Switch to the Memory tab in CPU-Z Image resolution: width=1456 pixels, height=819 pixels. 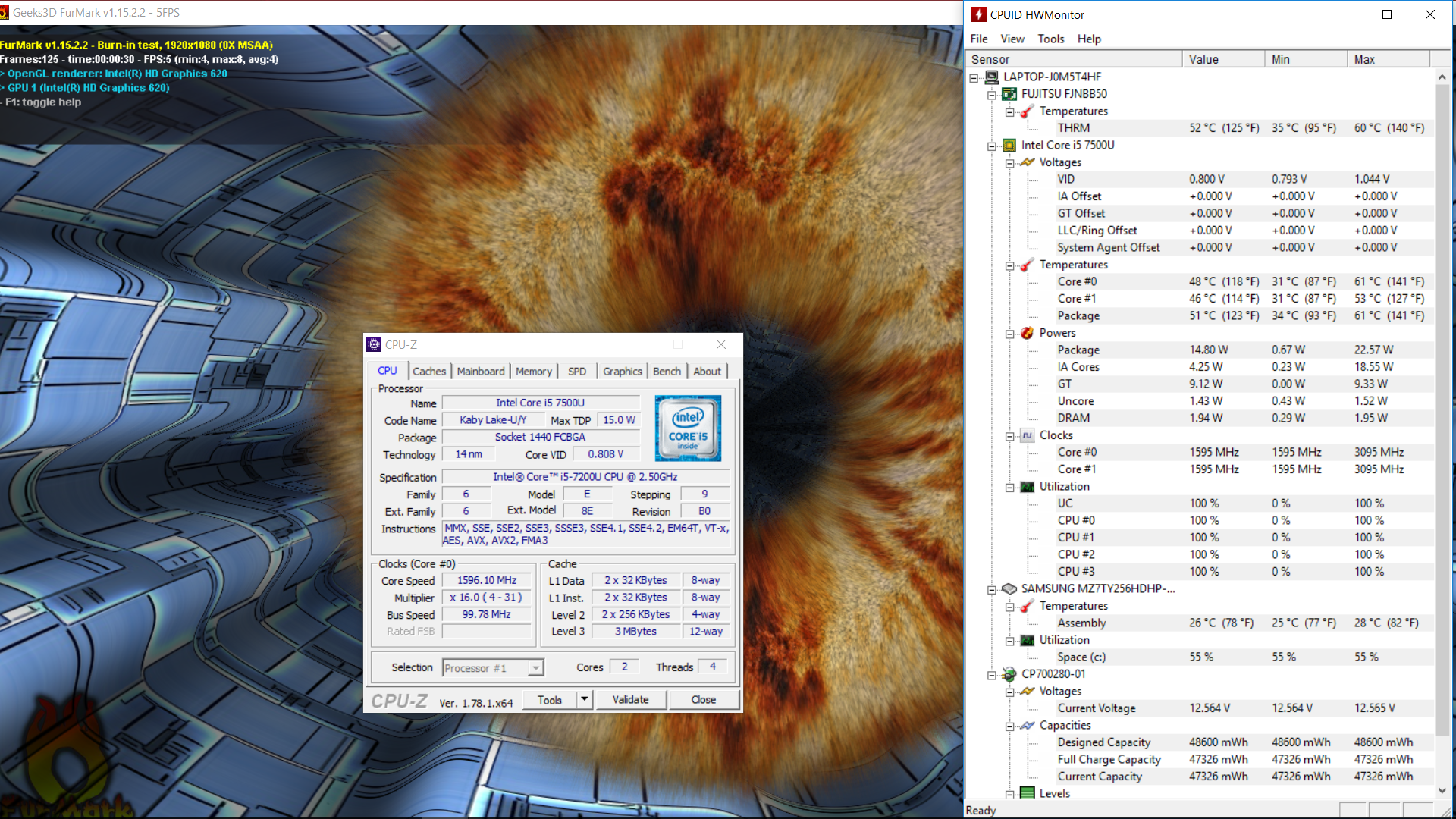[534, 371]
